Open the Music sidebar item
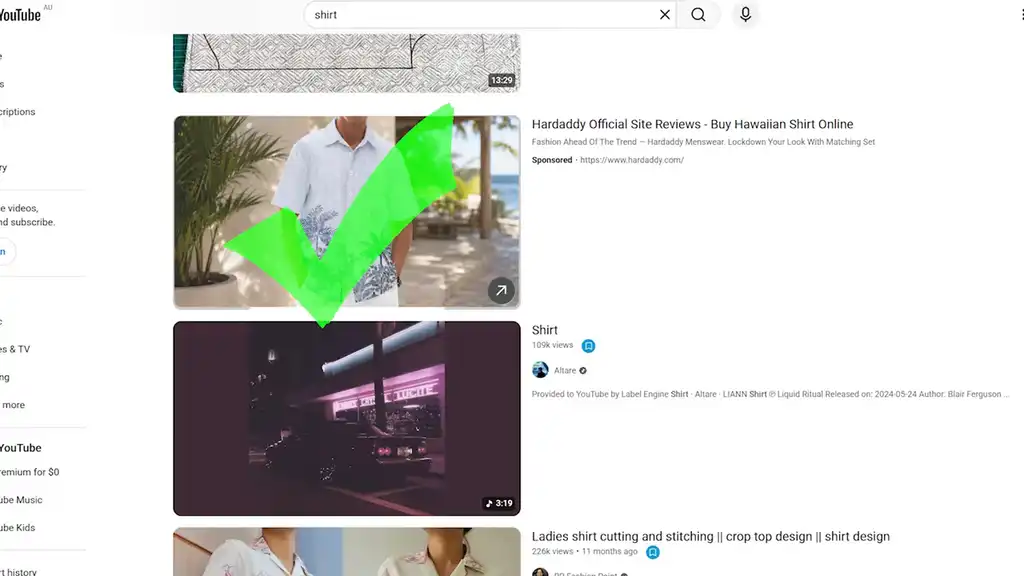The height and width of the screenshot is (576, 1024). [x=21, y=500]
